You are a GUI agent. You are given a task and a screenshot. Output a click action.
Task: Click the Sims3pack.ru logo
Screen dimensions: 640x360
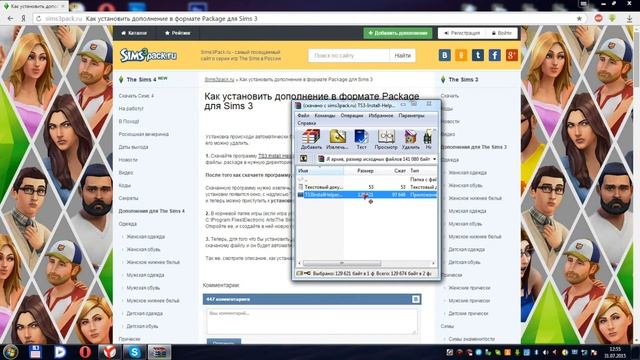coord(148,55)
